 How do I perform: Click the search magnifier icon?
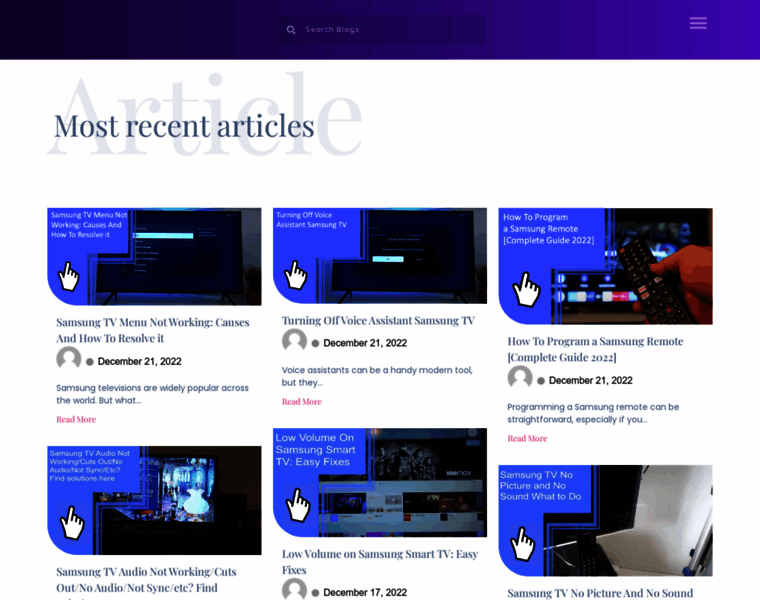[x=291, y=30]
